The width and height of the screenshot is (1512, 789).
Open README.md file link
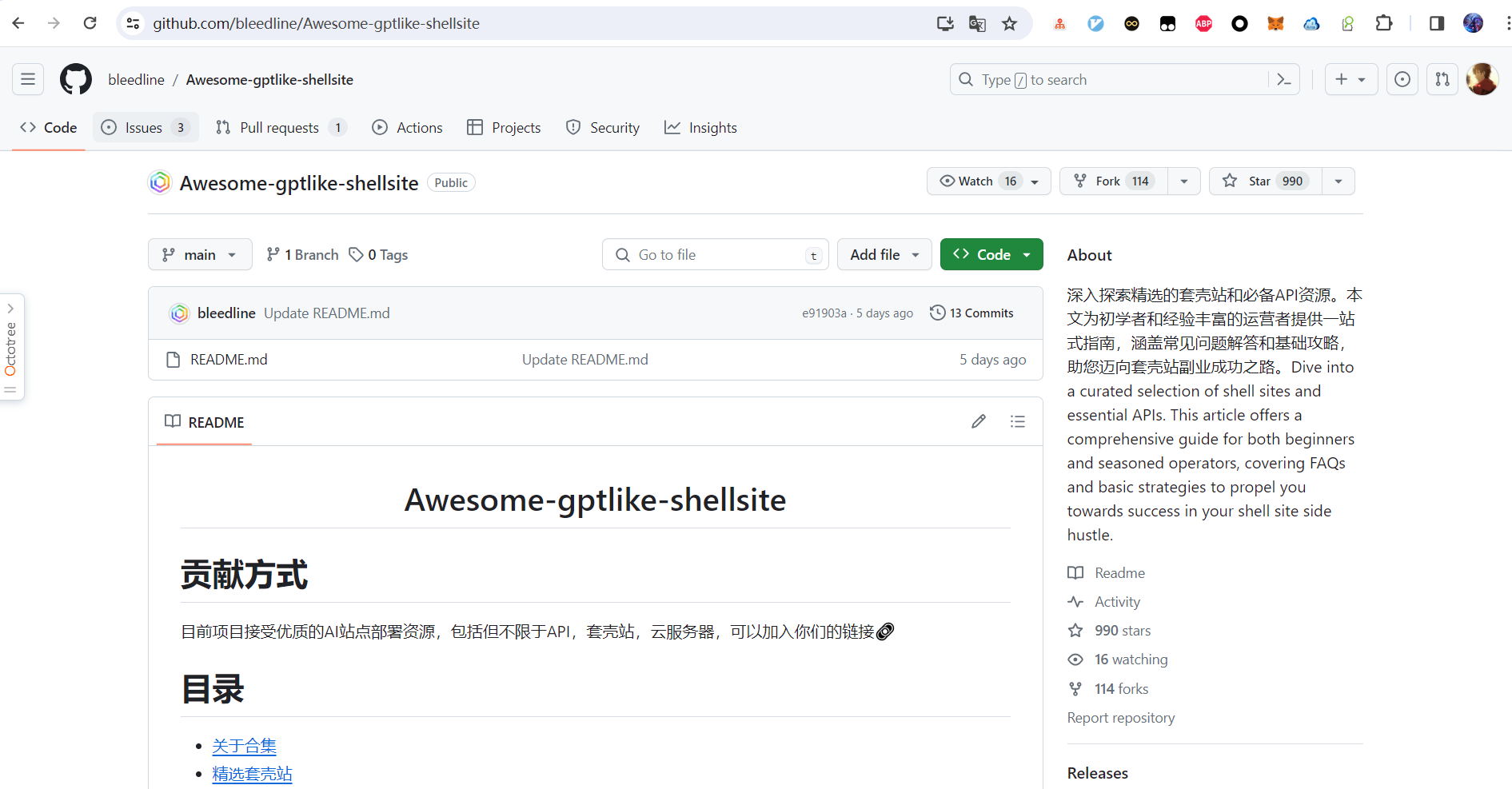229,360
